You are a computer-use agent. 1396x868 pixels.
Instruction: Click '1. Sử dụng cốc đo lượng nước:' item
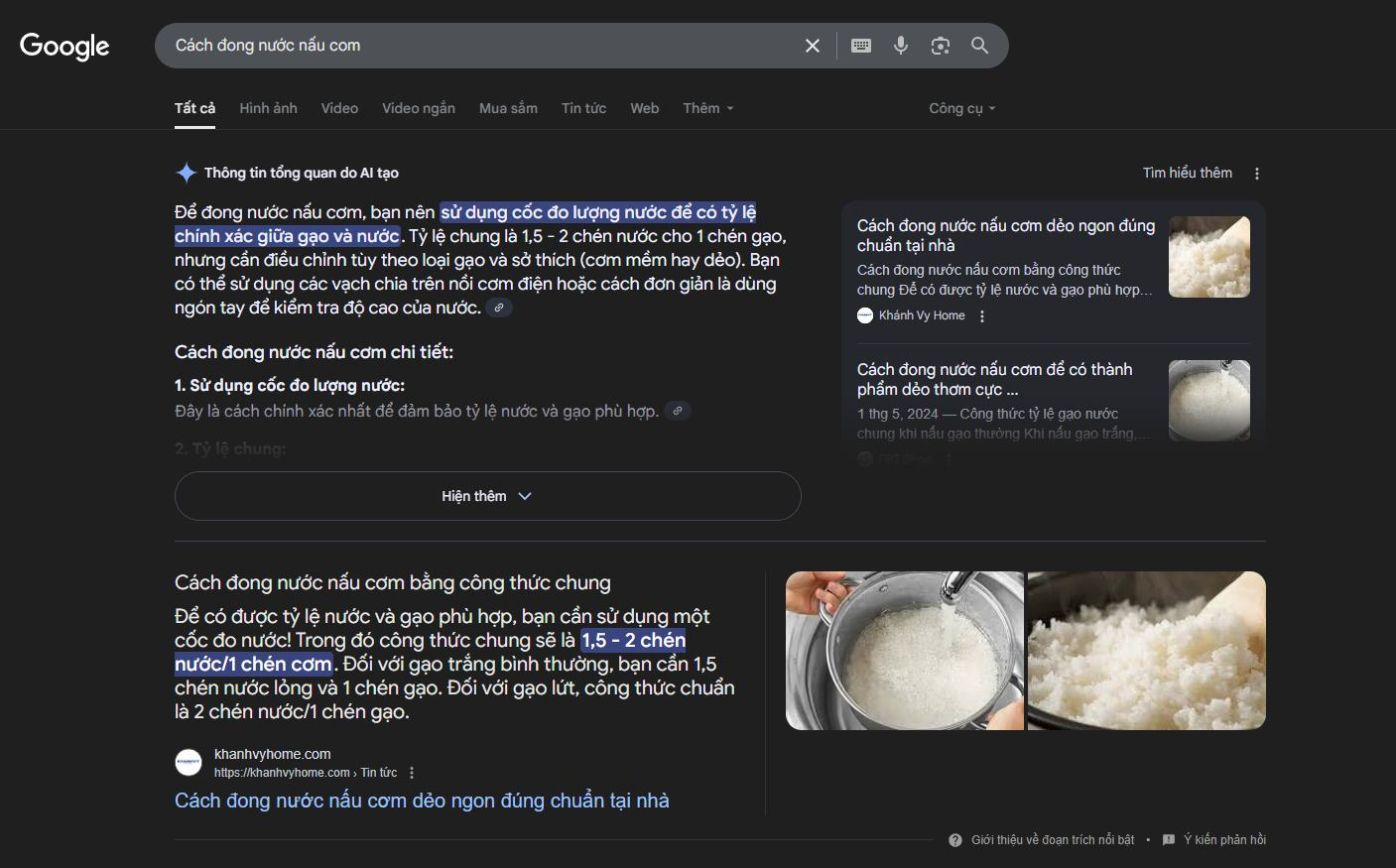coord(290,386)
